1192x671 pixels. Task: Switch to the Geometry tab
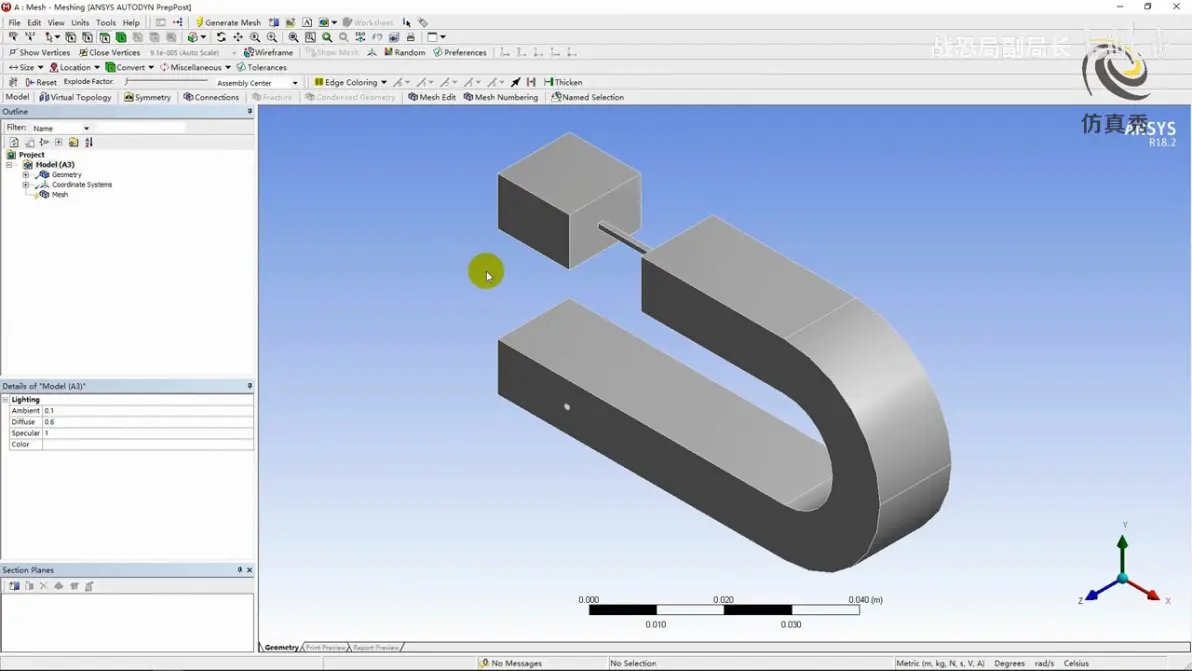pyautogui.click(x=281, y=647)
